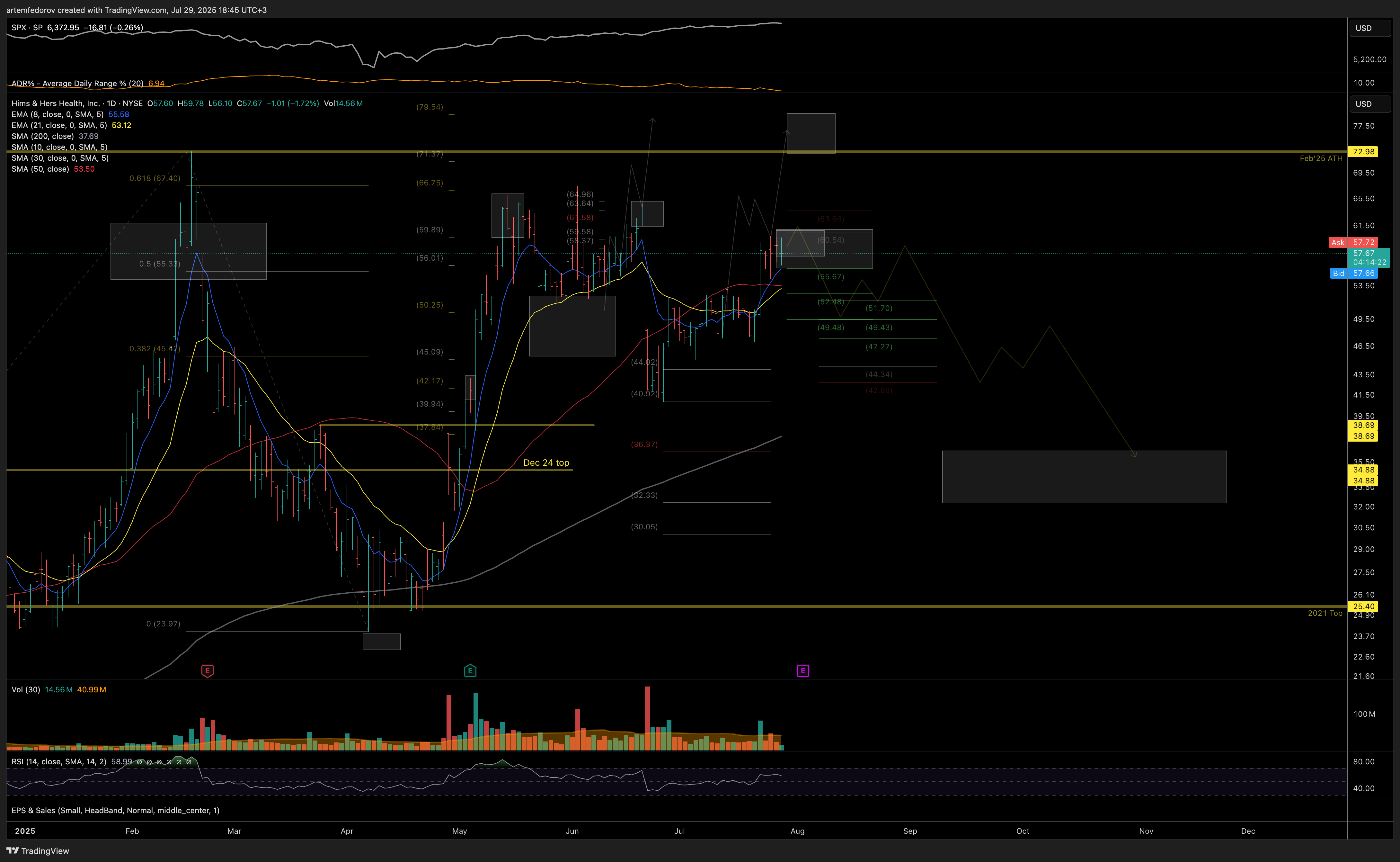The height and width of the screenshot is (862, 1400).
Task: Select the SPX · SP legend title
Action: pyautogui.click(x=27, y=27)
